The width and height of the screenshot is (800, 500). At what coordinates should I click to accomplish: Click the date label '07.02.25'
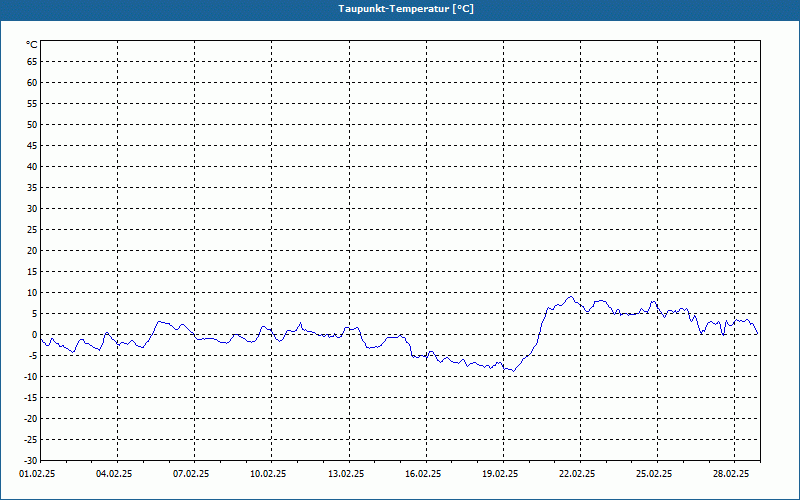coord(191,474)
